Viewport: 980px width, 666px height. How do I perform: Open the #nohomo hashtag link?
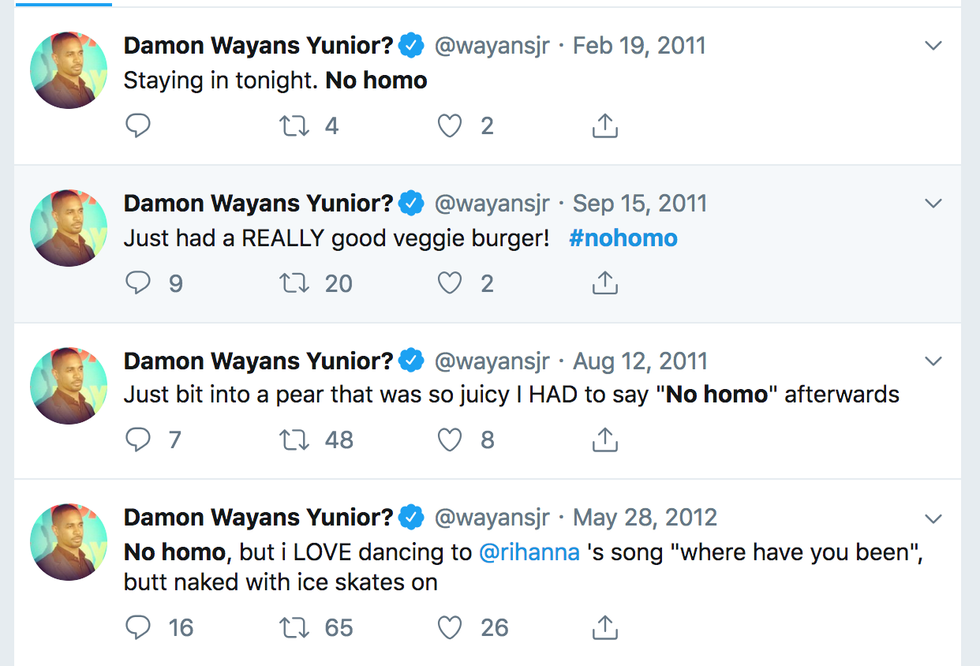point(623,238)
